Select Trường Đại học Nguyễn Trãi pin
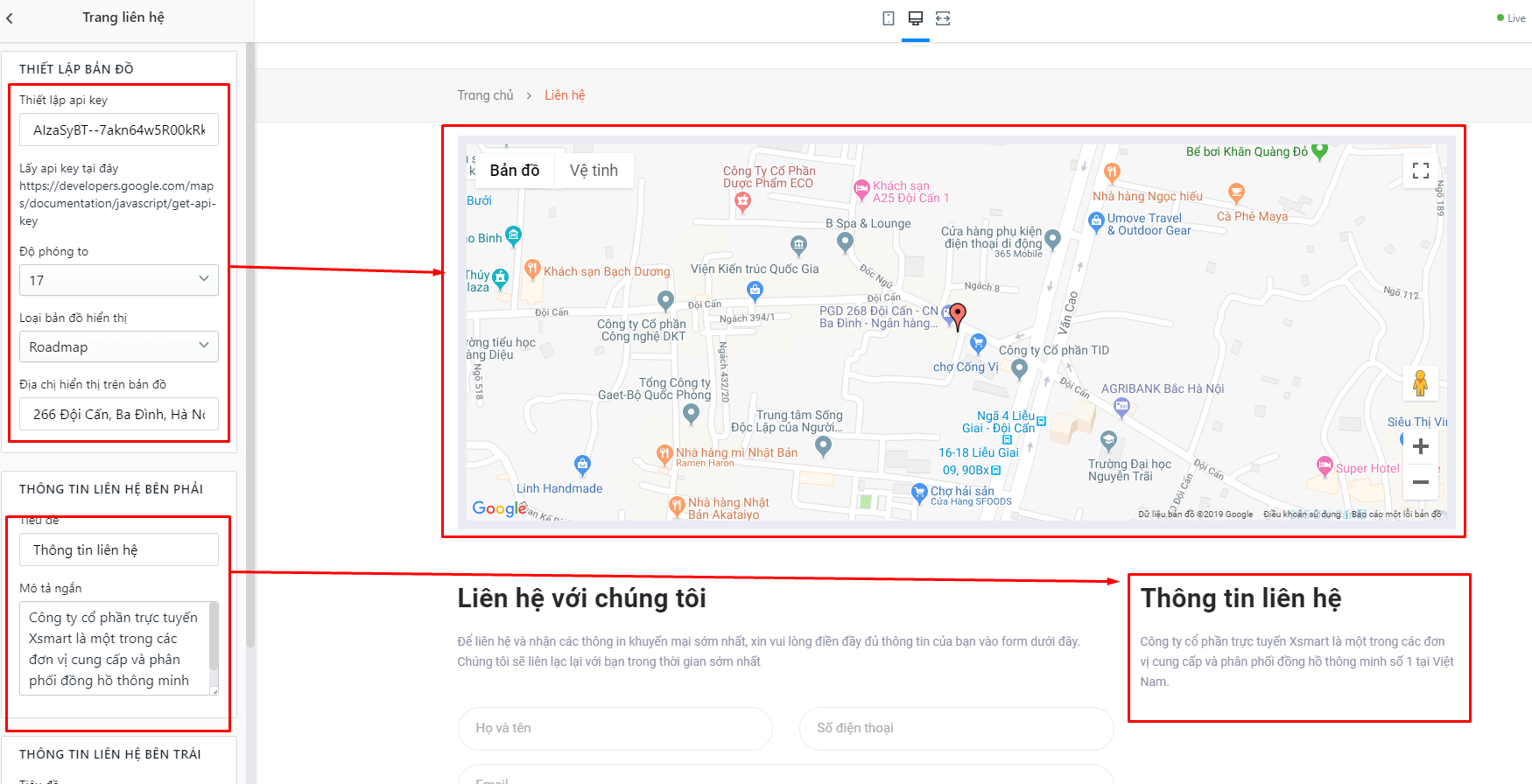The height and width of the screenshot is (784, 1532). tap(1108, 441)
